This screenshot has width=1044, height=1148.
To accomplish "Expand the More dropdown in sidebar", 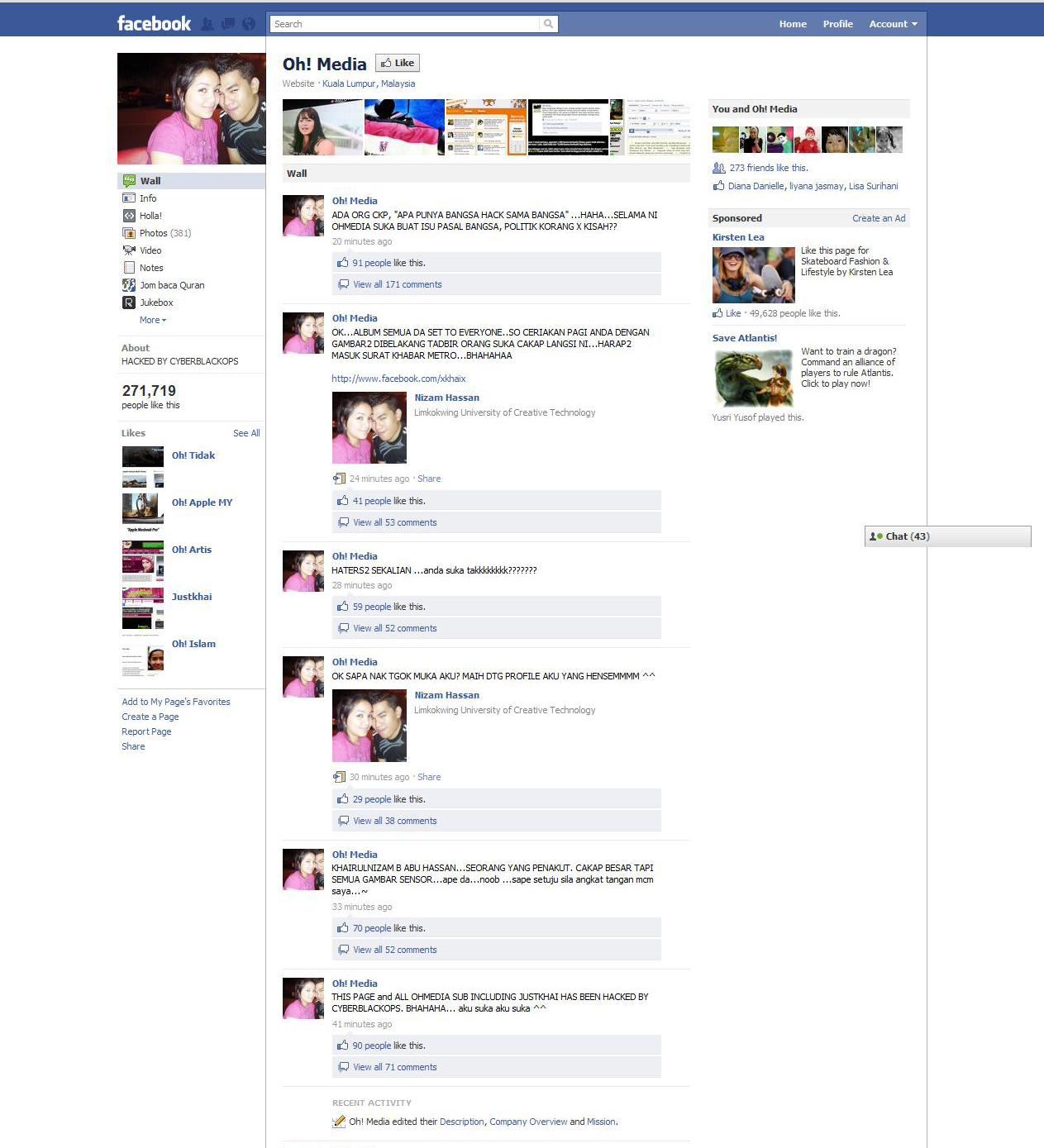I will point(153,320).
